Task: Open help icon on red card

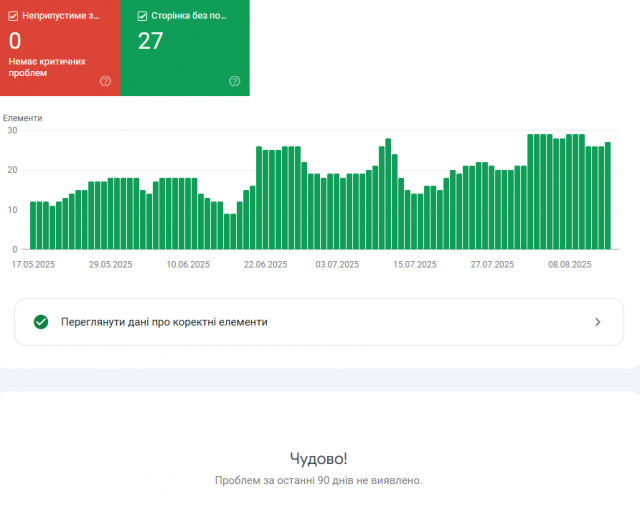Action: point(105,81)
